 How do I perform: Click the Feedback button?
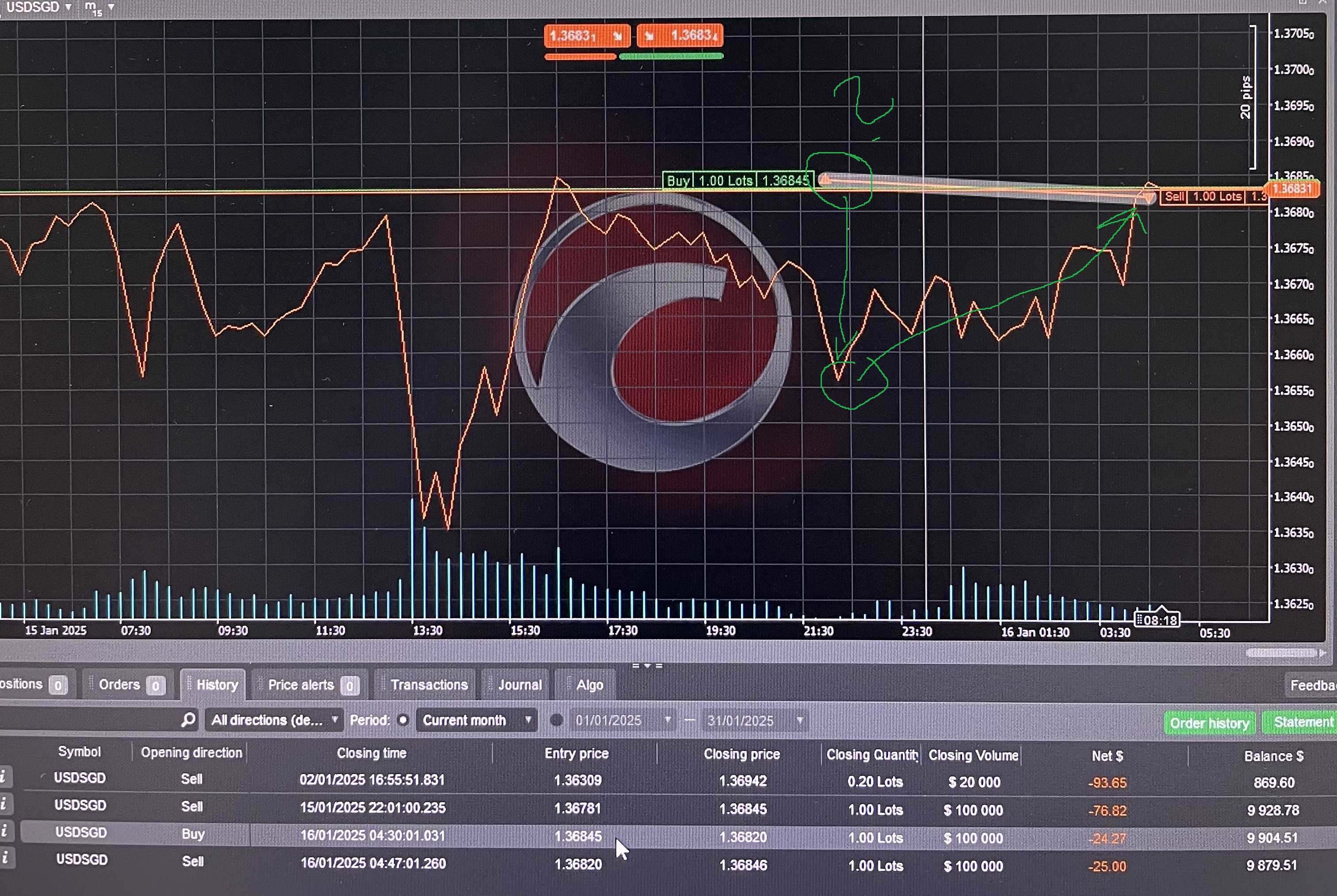click(x=1311, y=685)
